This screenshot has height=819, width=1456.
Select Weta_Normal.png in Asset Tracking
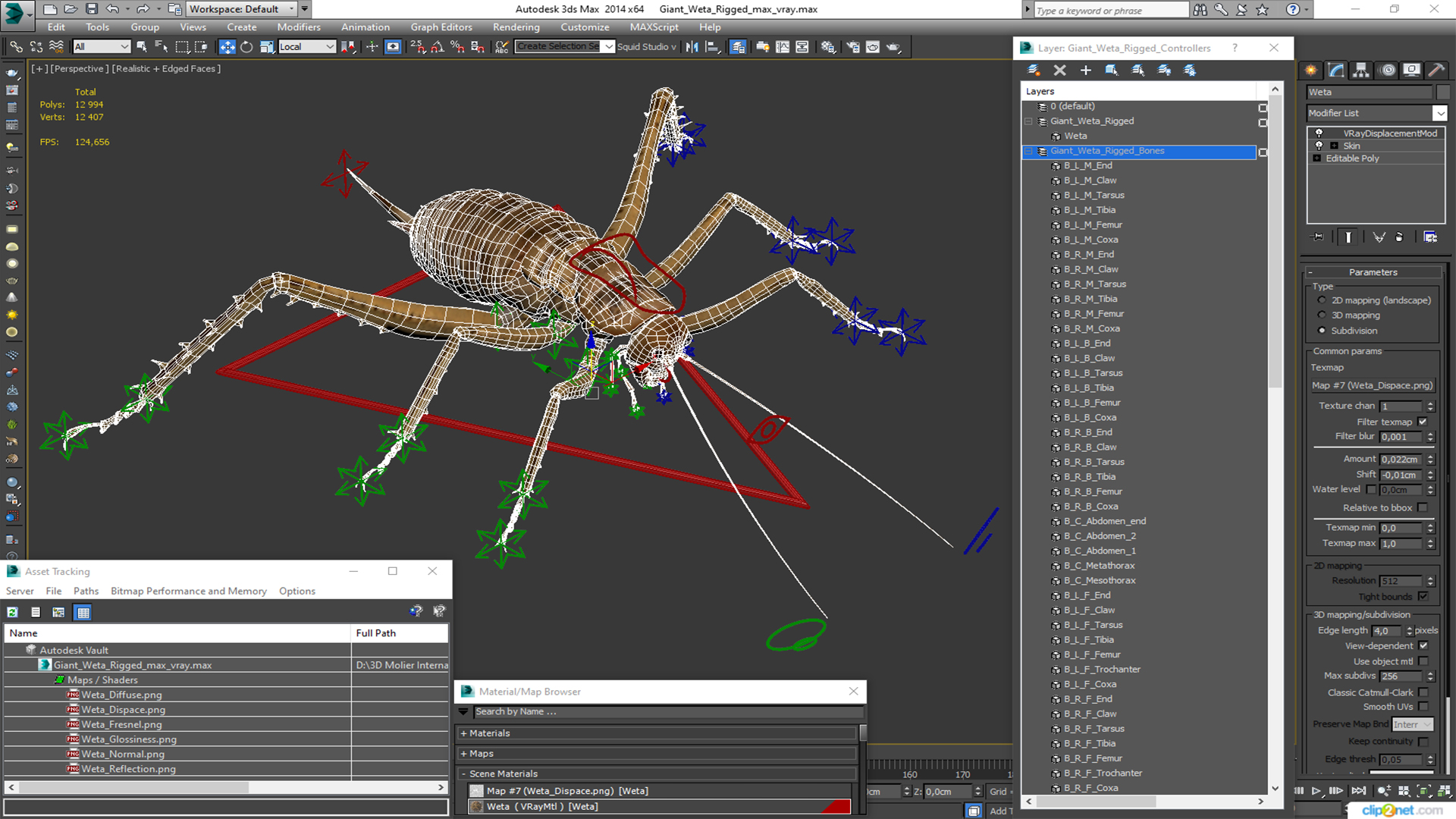coord(122,754)
